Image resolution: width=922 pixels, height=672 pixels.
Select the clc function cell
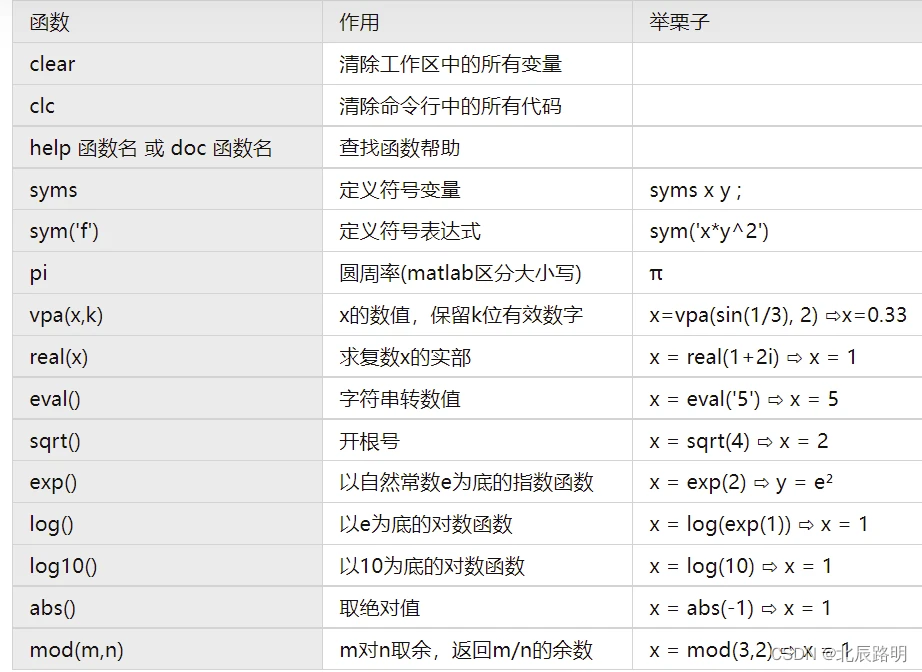[x=43, y=106]
